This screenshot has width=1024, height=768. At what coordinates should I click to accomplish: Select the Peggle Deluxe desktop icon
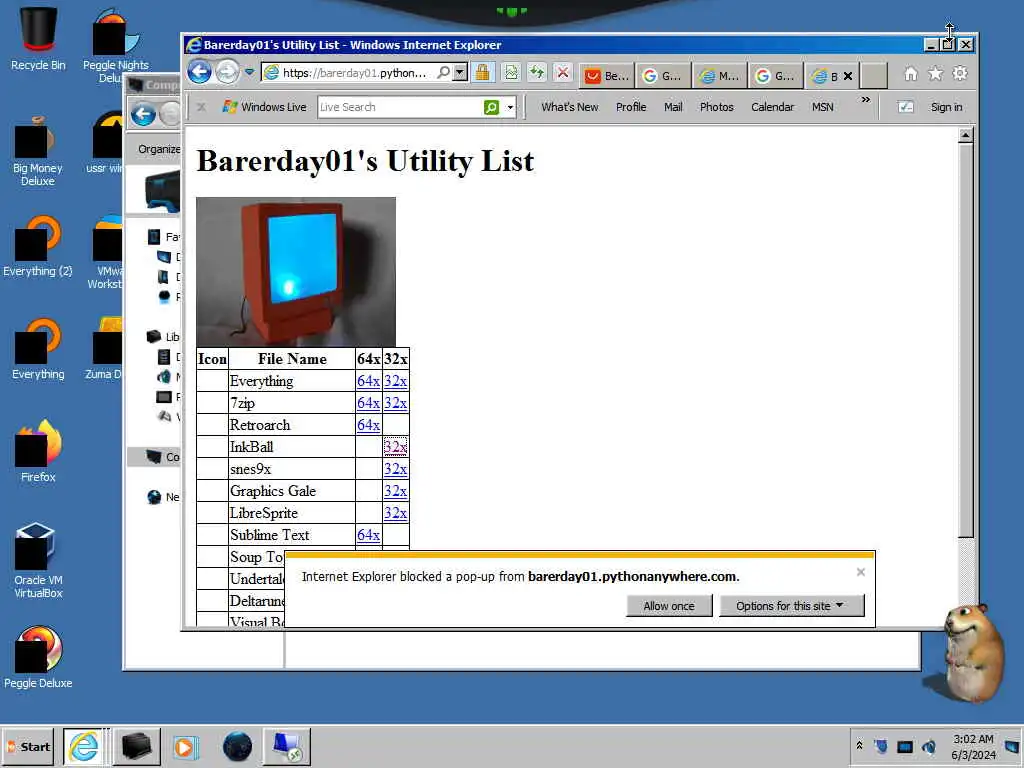coord(38,656)
